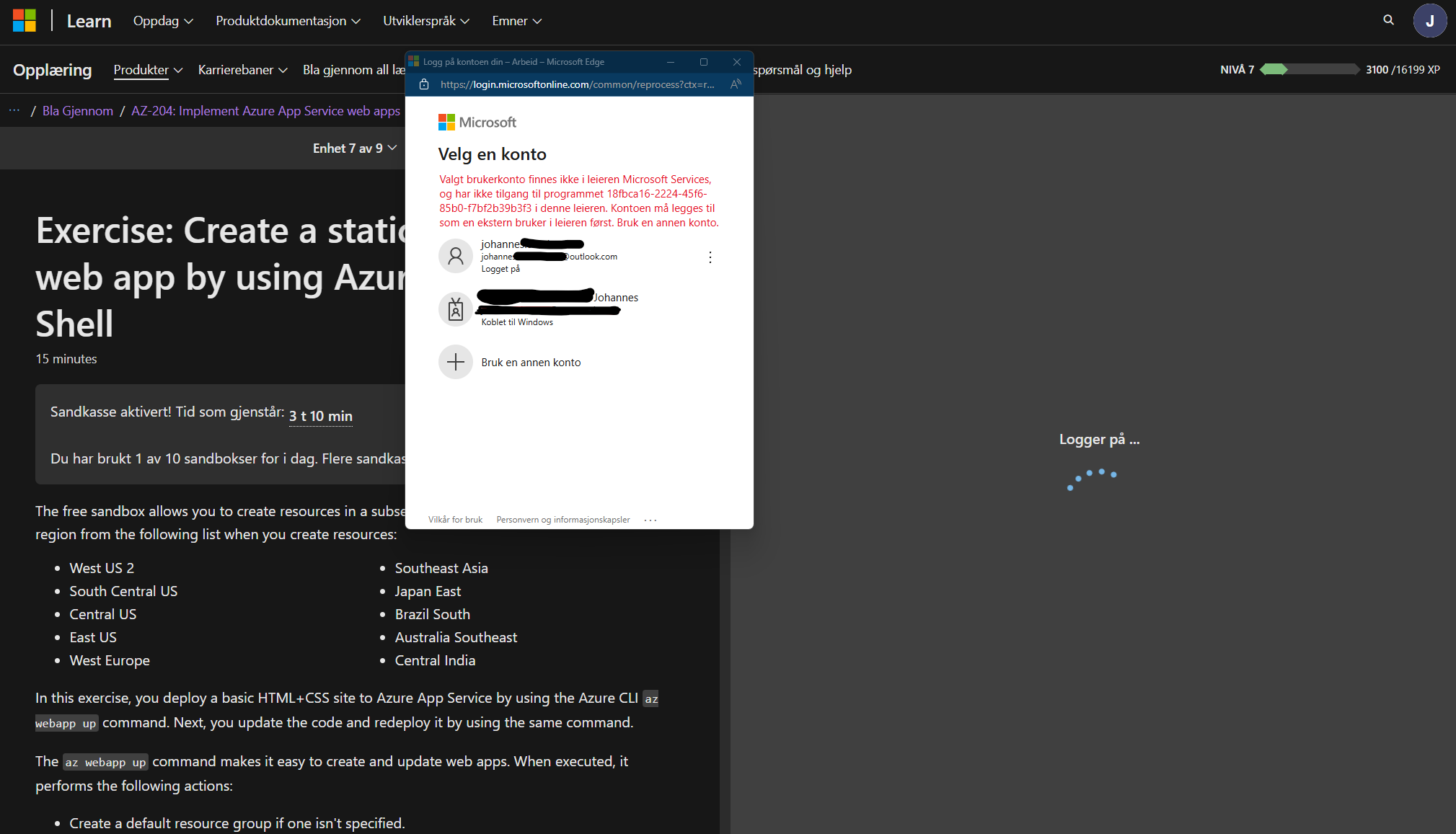The height and width of the screenshot is (834, 1456).
Task: Click the Microsoft logo in the header
Action: click(x=24, y=20)
